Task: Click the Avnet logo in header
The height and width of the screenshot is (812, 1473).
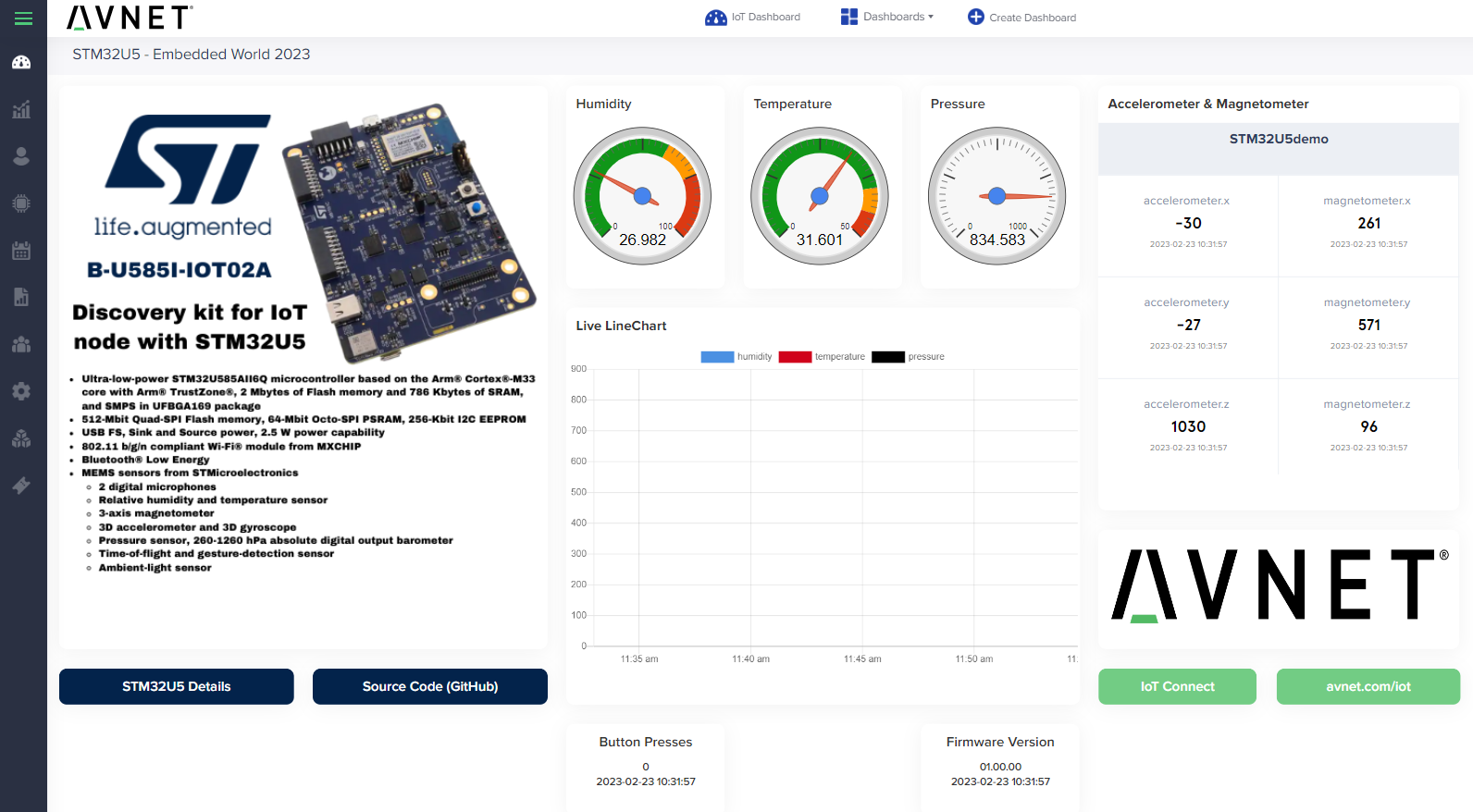Action: click(x=130, y=18)
